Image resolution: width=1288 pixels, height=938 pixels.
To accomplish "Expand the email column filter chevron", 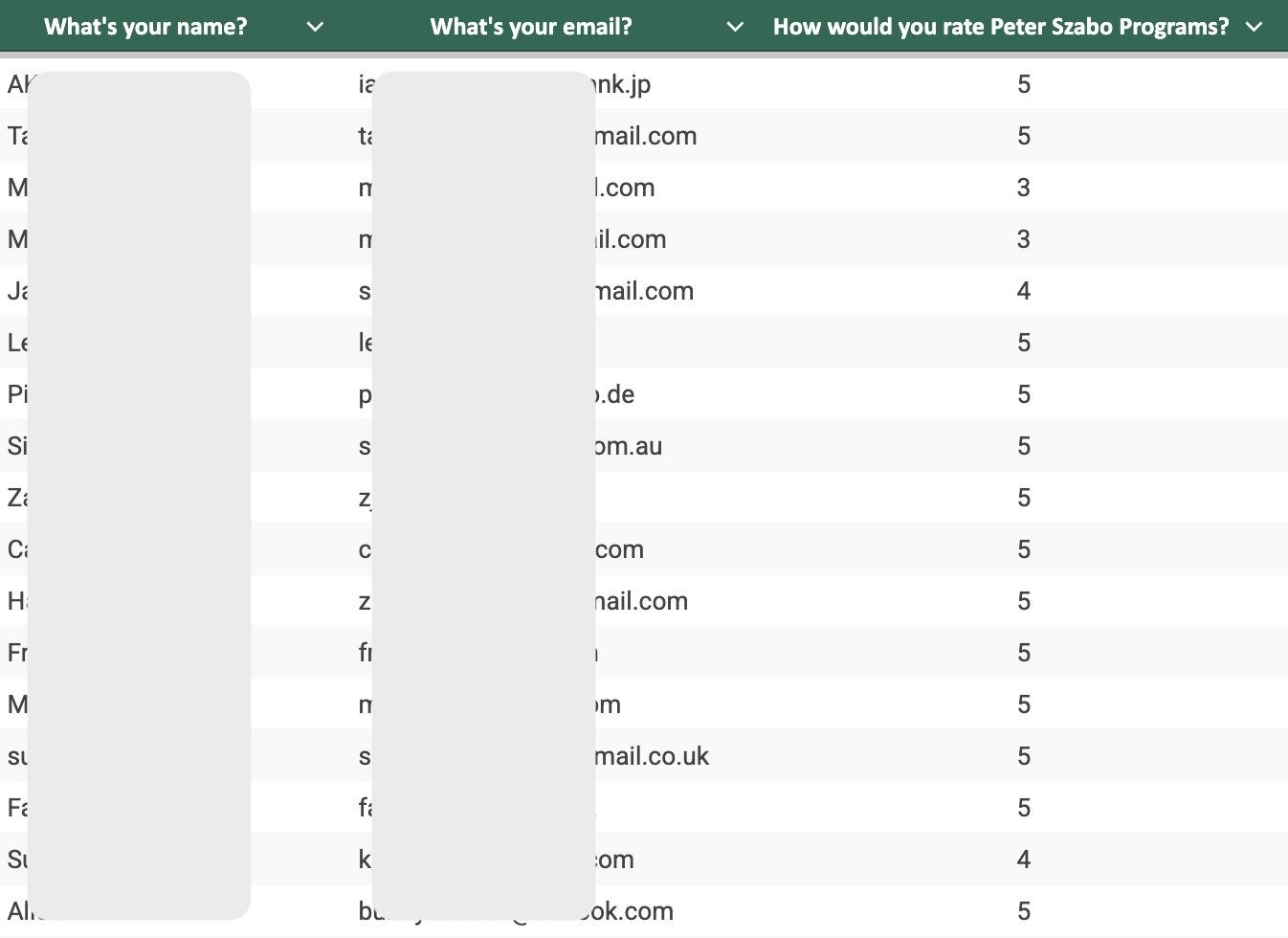I will click(x=735, y=27).
